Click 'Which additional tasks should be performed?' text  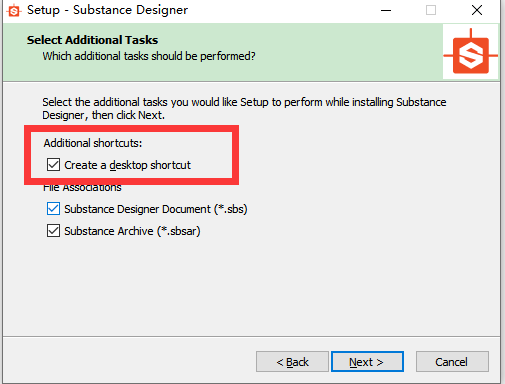click(149, 56)
